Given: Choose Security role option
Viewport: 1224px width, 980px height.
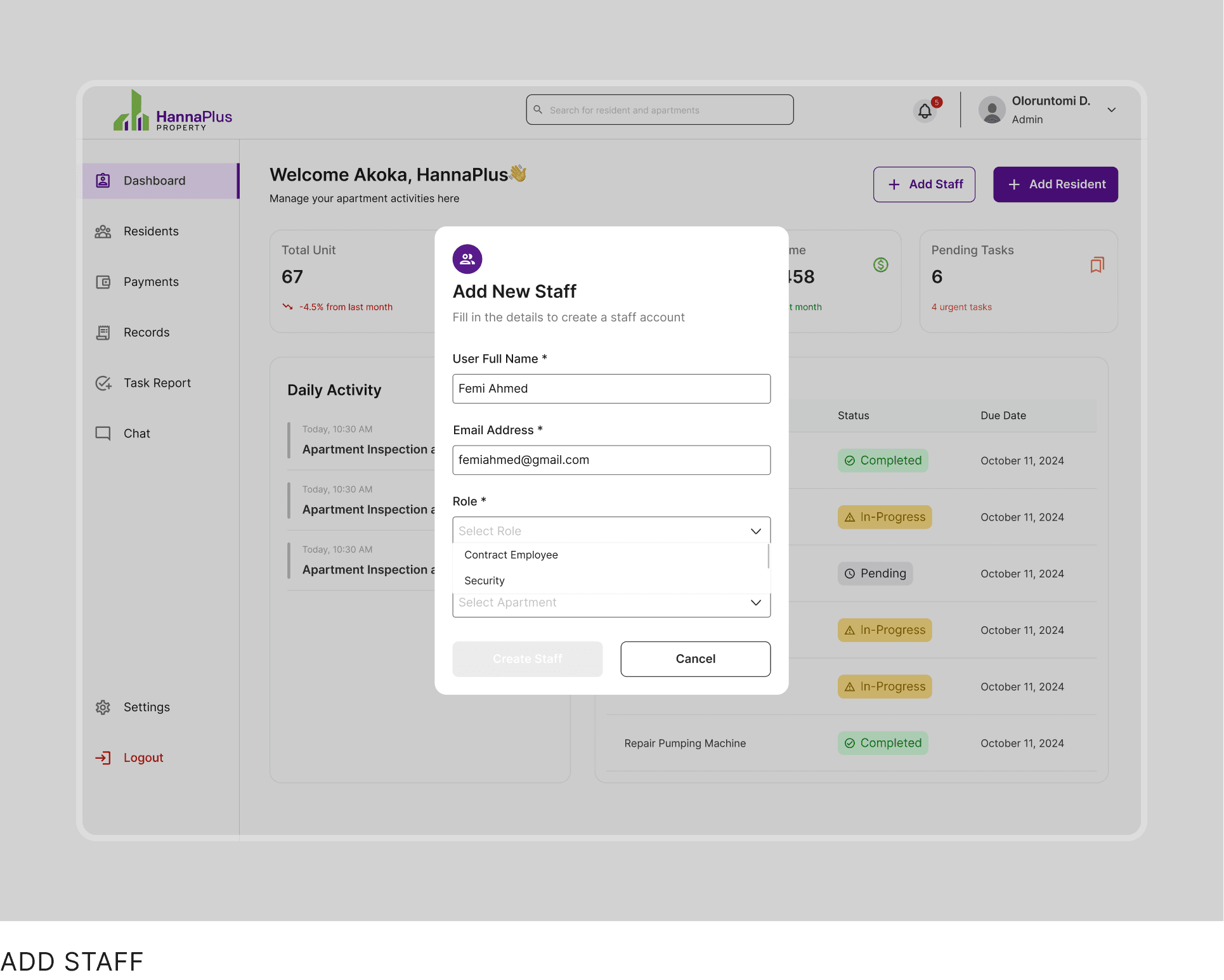Looking at the screenshot, I should (485, 581).
